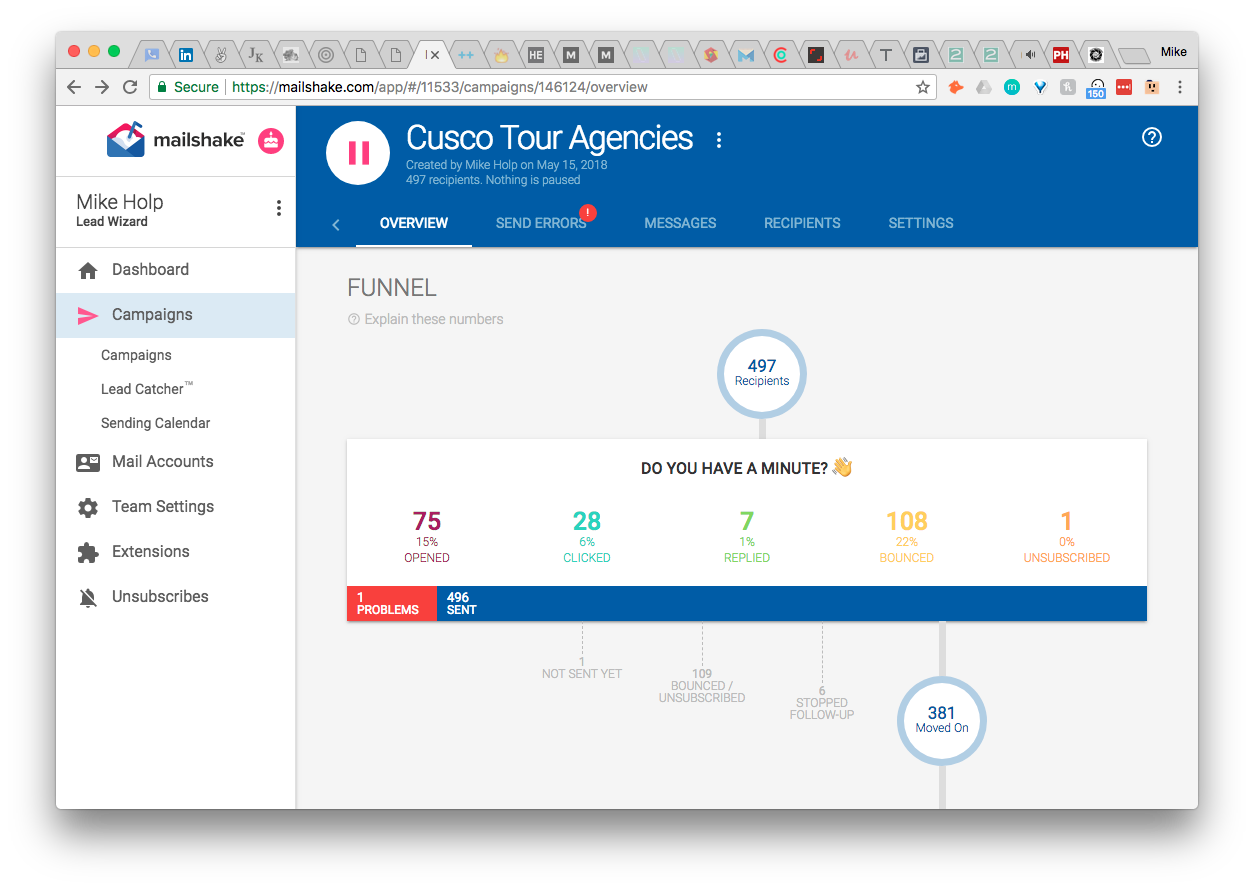
Task: Open Sending Calendar in sidebar
Action: 156,423
